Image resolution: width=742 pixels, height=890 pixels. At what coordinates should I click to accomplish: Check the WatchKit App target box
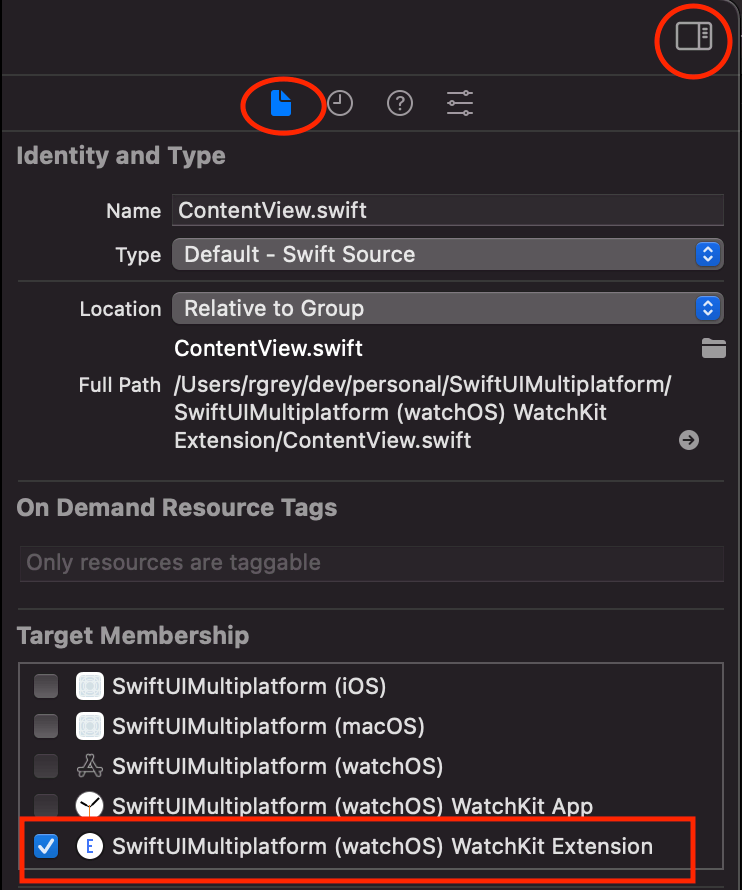tap(46, 806)
